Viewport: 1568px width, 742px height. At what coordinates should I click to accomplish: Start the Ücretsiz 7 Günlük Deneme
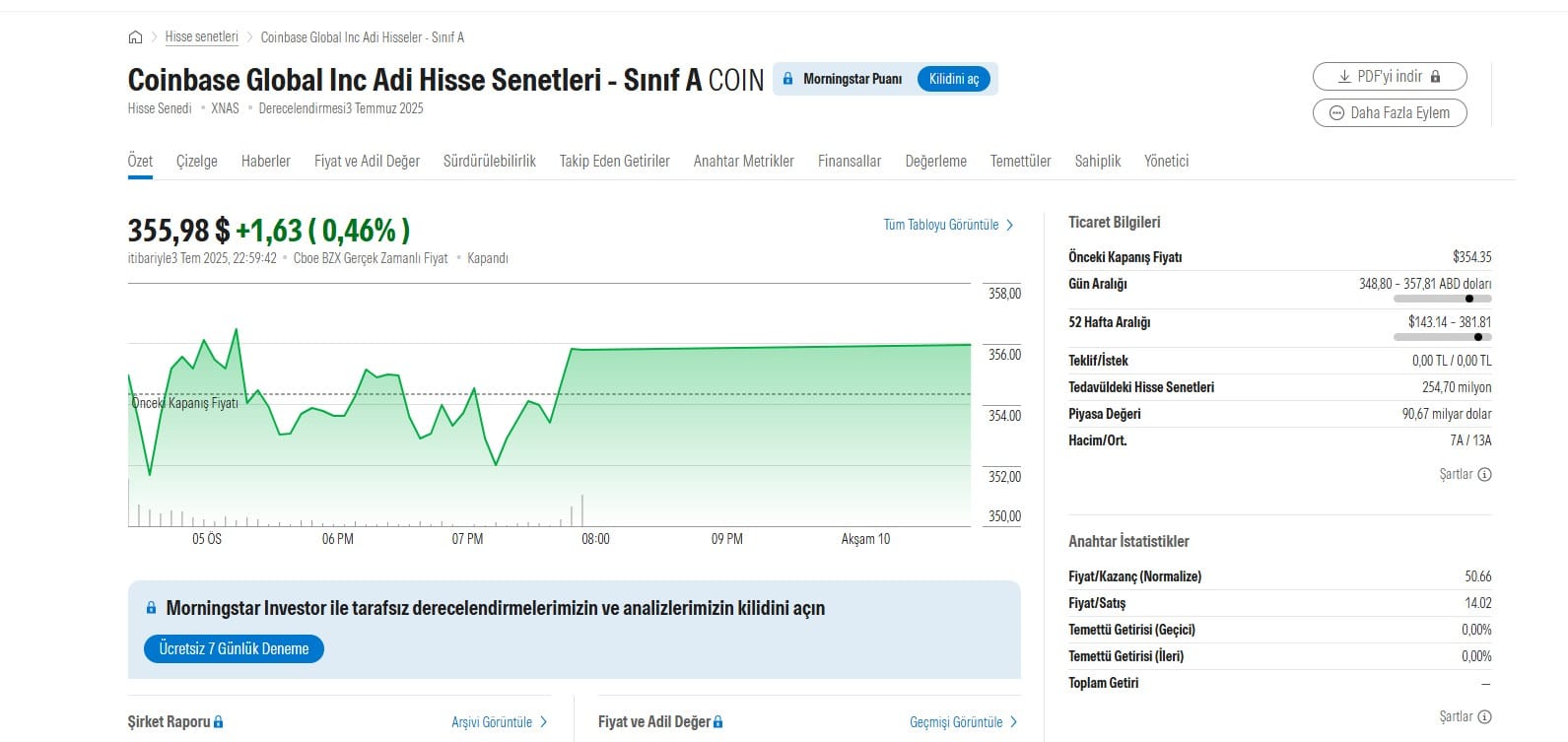tap(234, 648)
